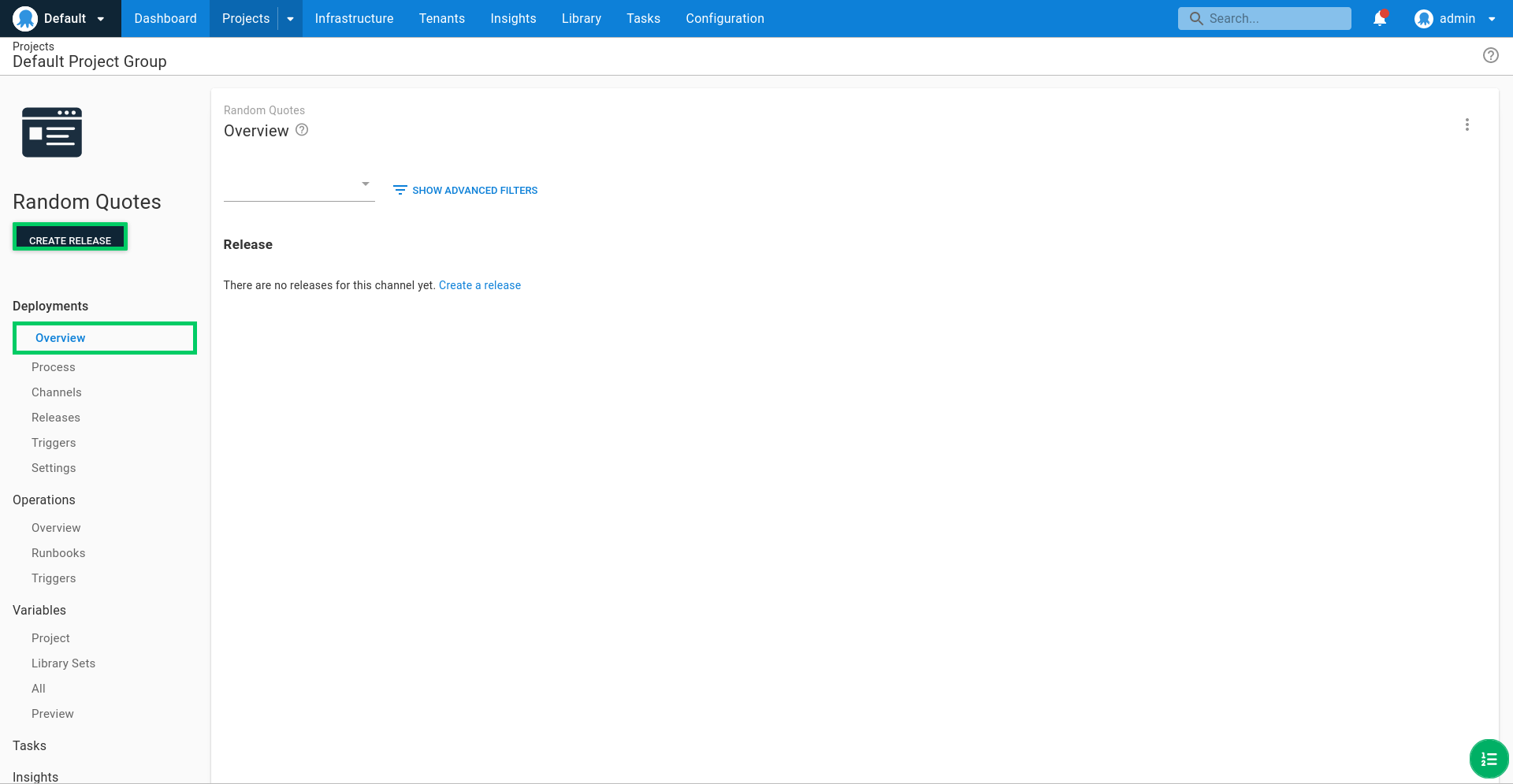Click the admin user avatar
Screen dimensions: 1513x784
(1423, 18)
